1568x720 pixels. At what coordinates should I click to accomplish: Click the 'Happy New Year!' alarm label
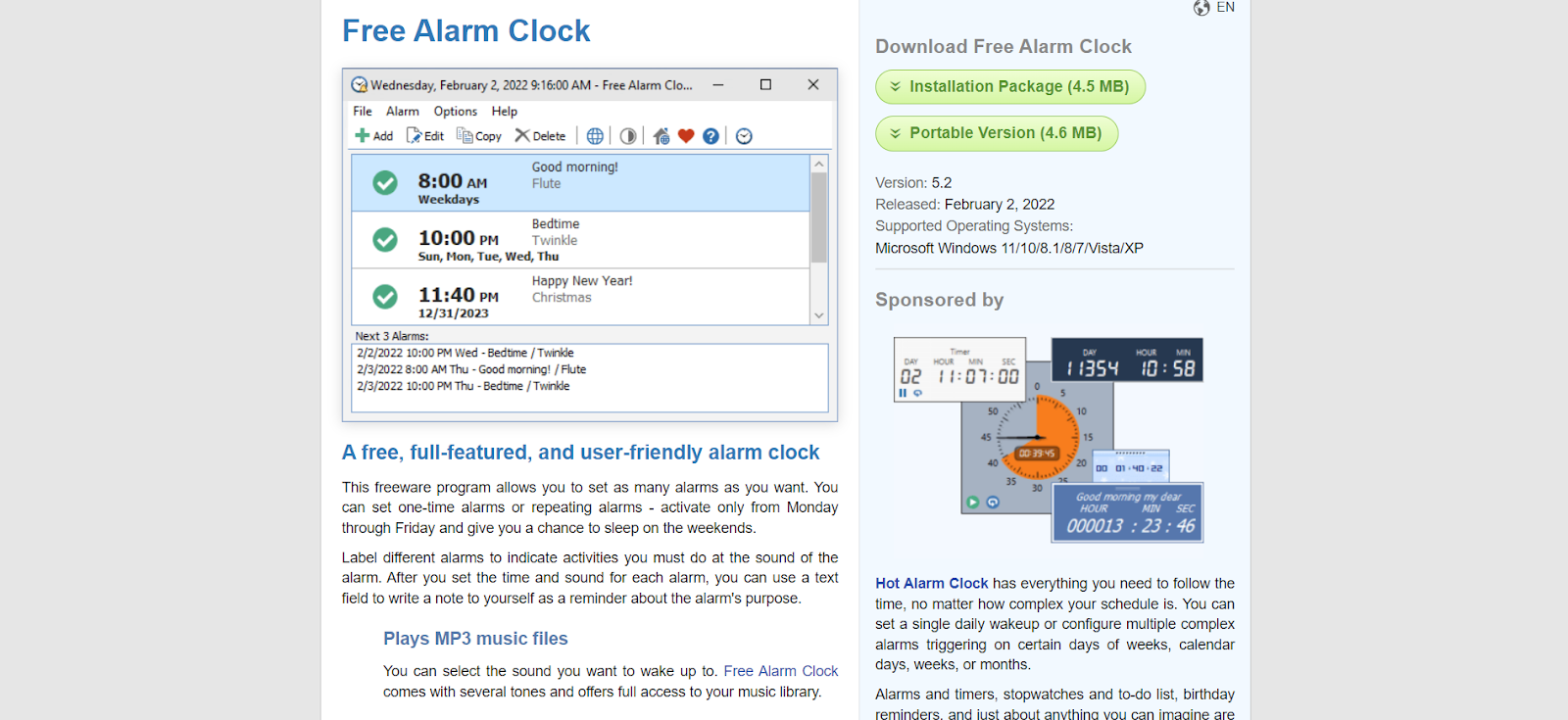582,281
